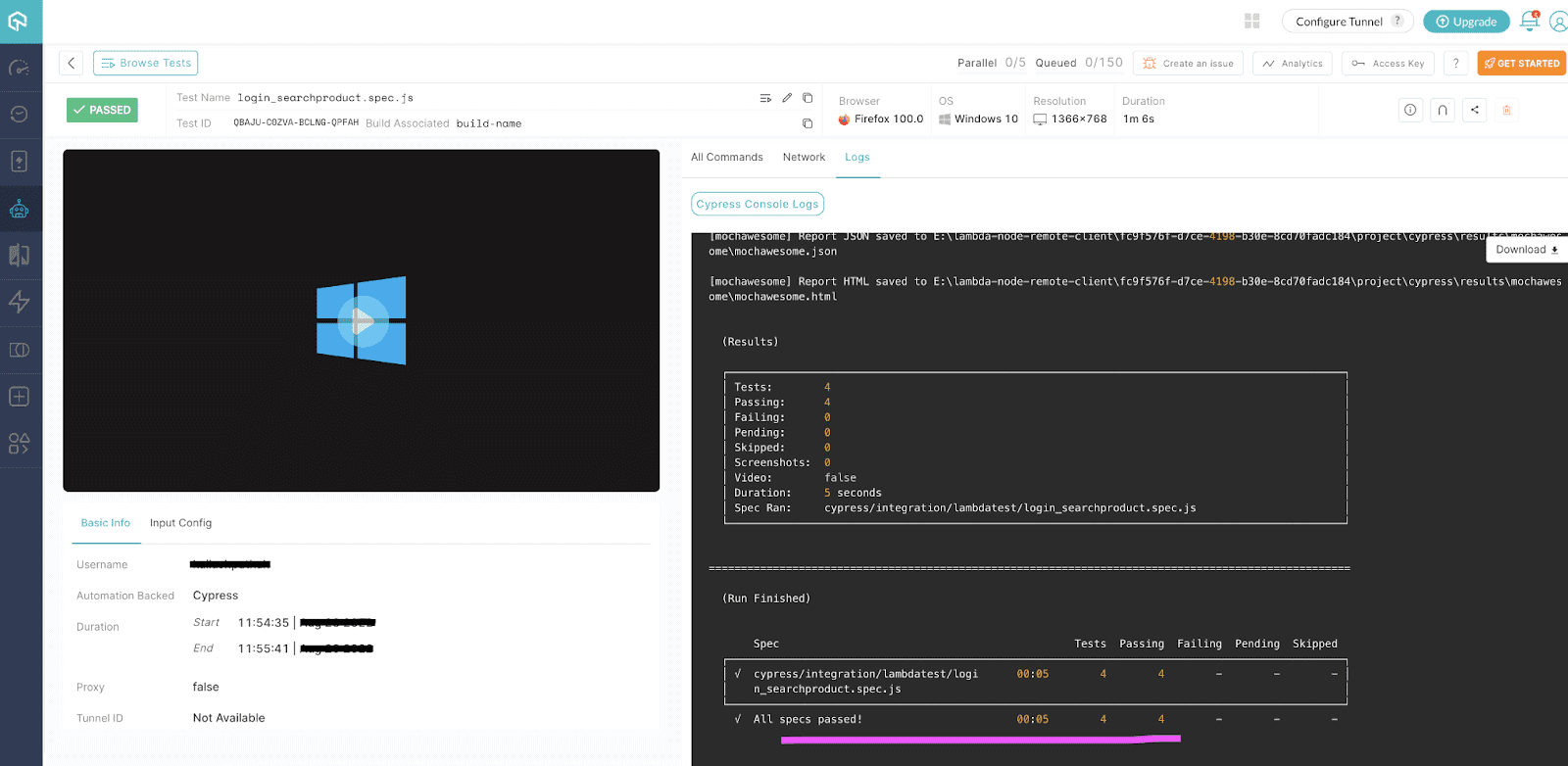Click start time 11:54:35
This screenshot has height=766, width=1568.
click(x=264, y=623)
